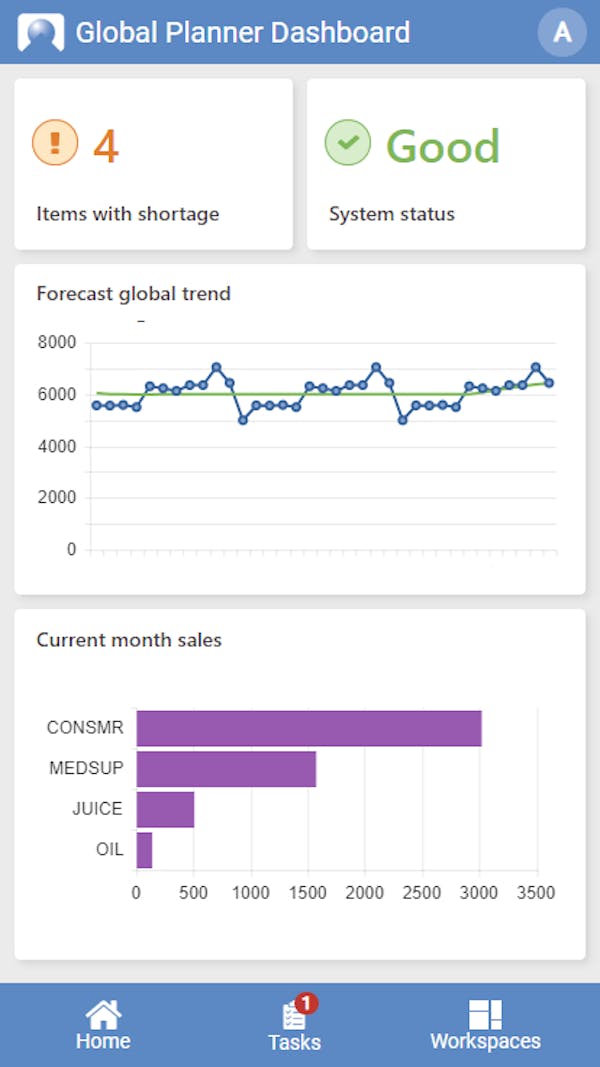The height and width of the screenshot is (1067, 600).
Task: Open the Workspaces grid icon
Action: click(485, 1014)
